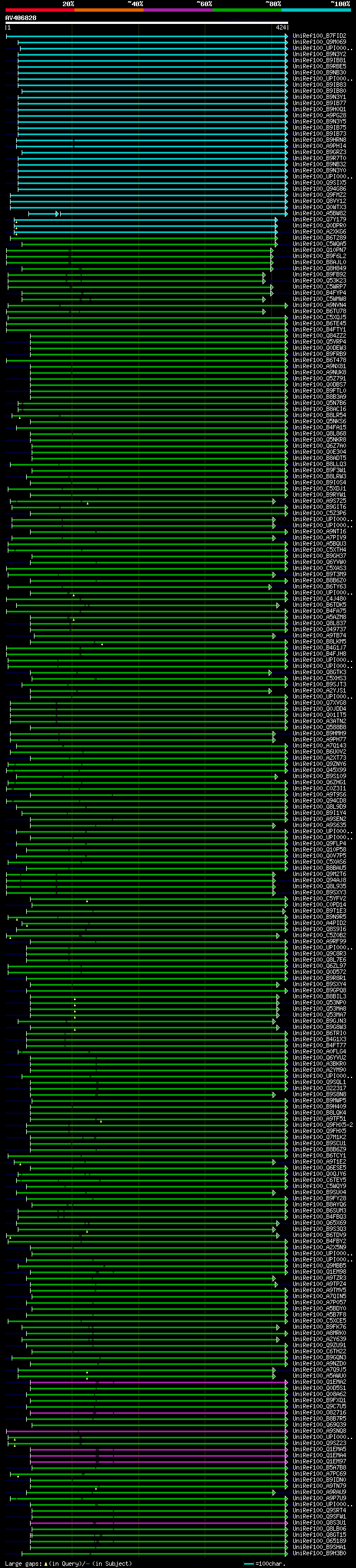Click the UniRef100_Q9FHX5-2 label
The image size is (356, 1568).
pos(323,1125)
